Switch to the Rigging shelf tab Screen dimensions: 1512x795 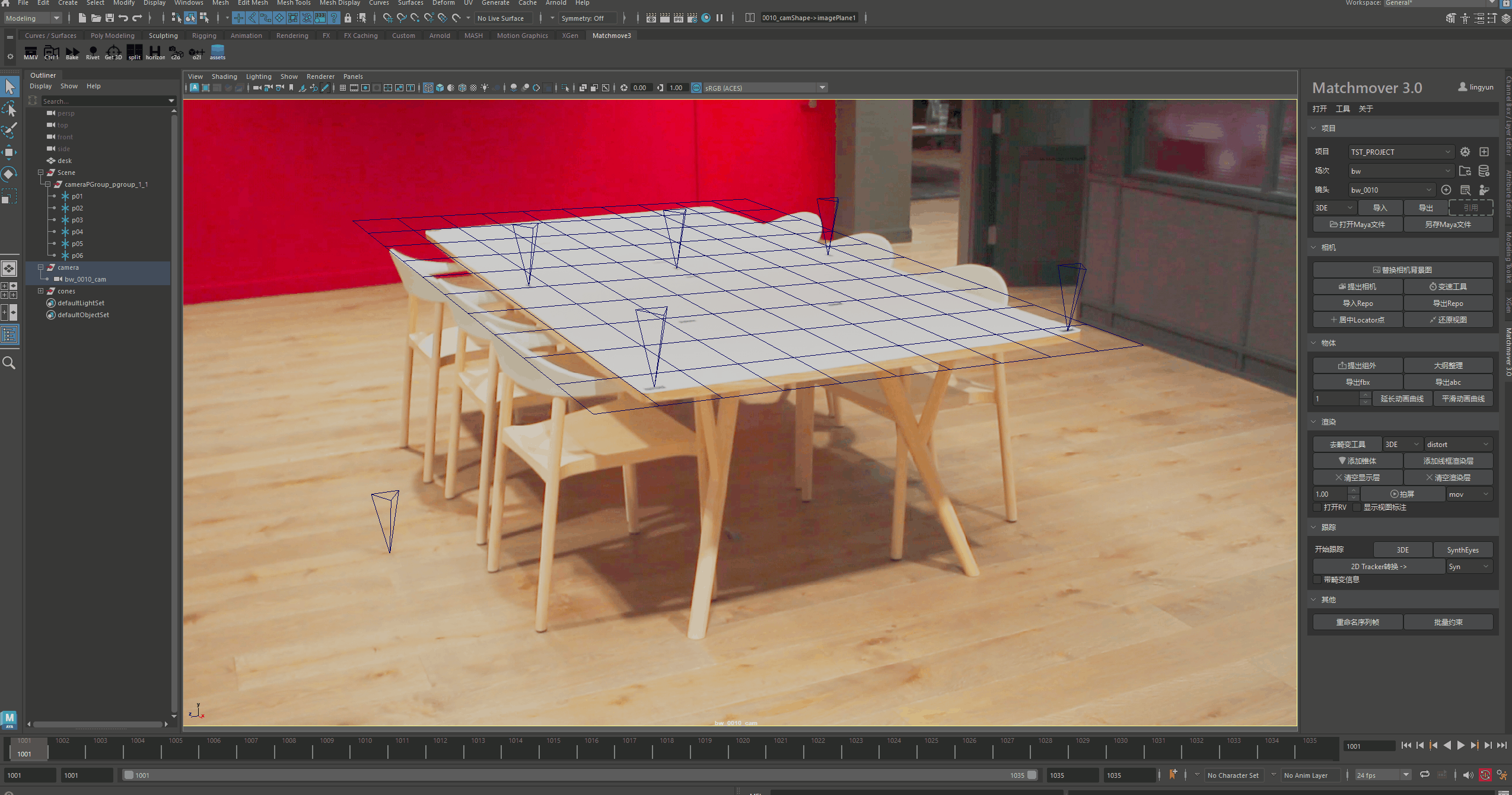204,36
